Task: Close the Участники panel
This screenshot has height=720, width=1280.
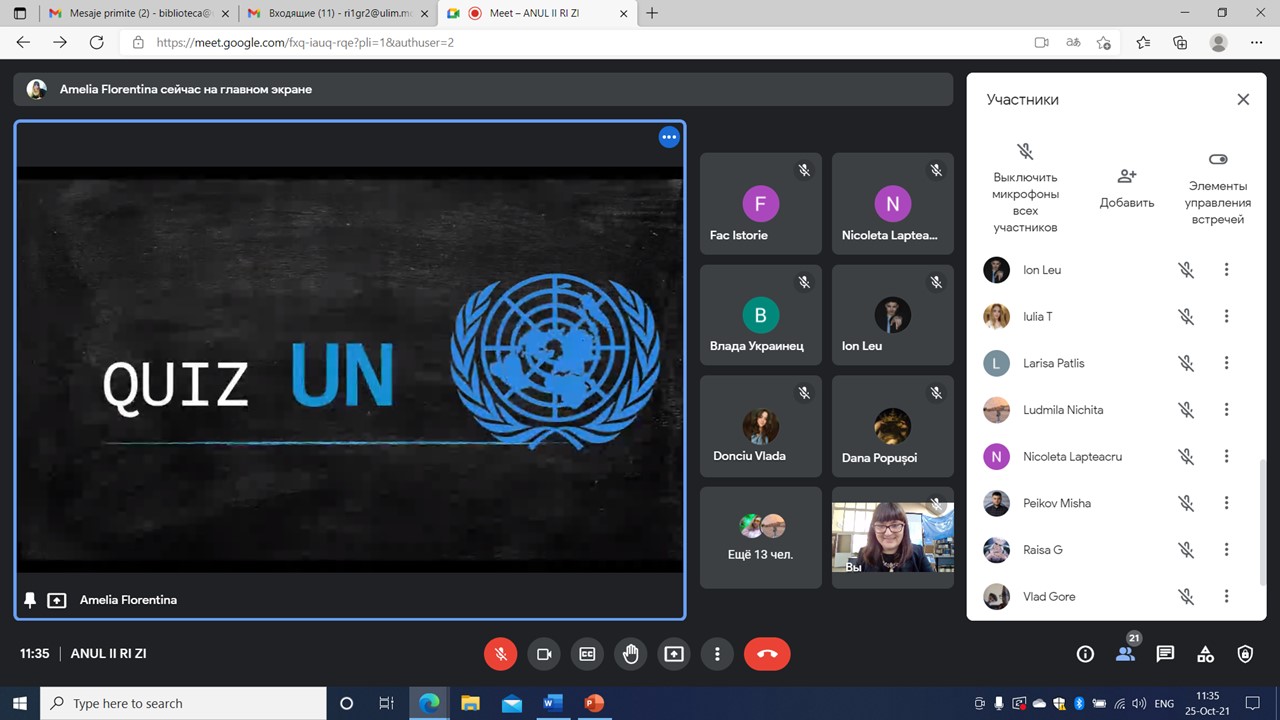Action: (x=1243, y=99)
